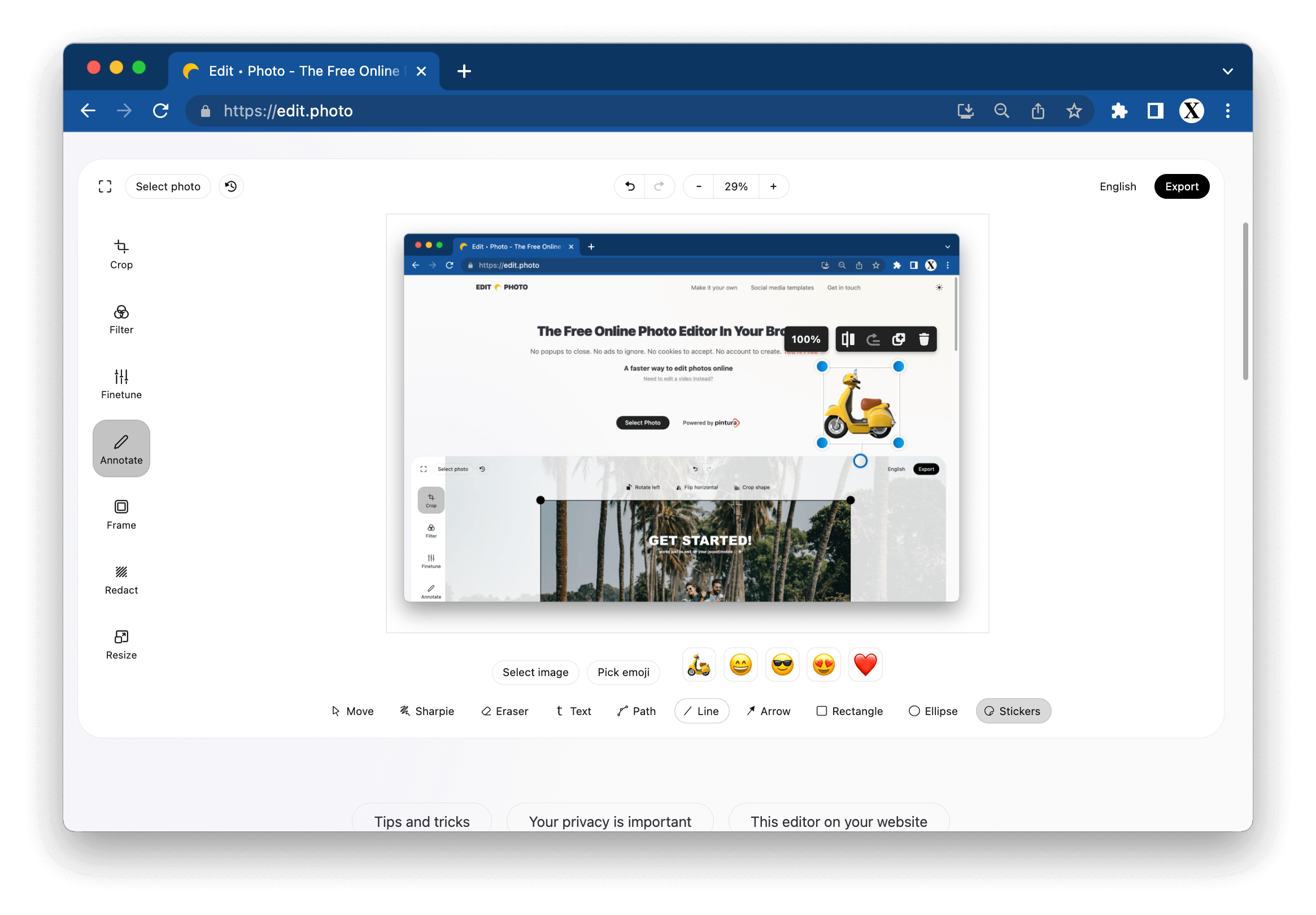Select the Rectangle shape tool
Screen dimensions: 1316x915
[849, 711]
